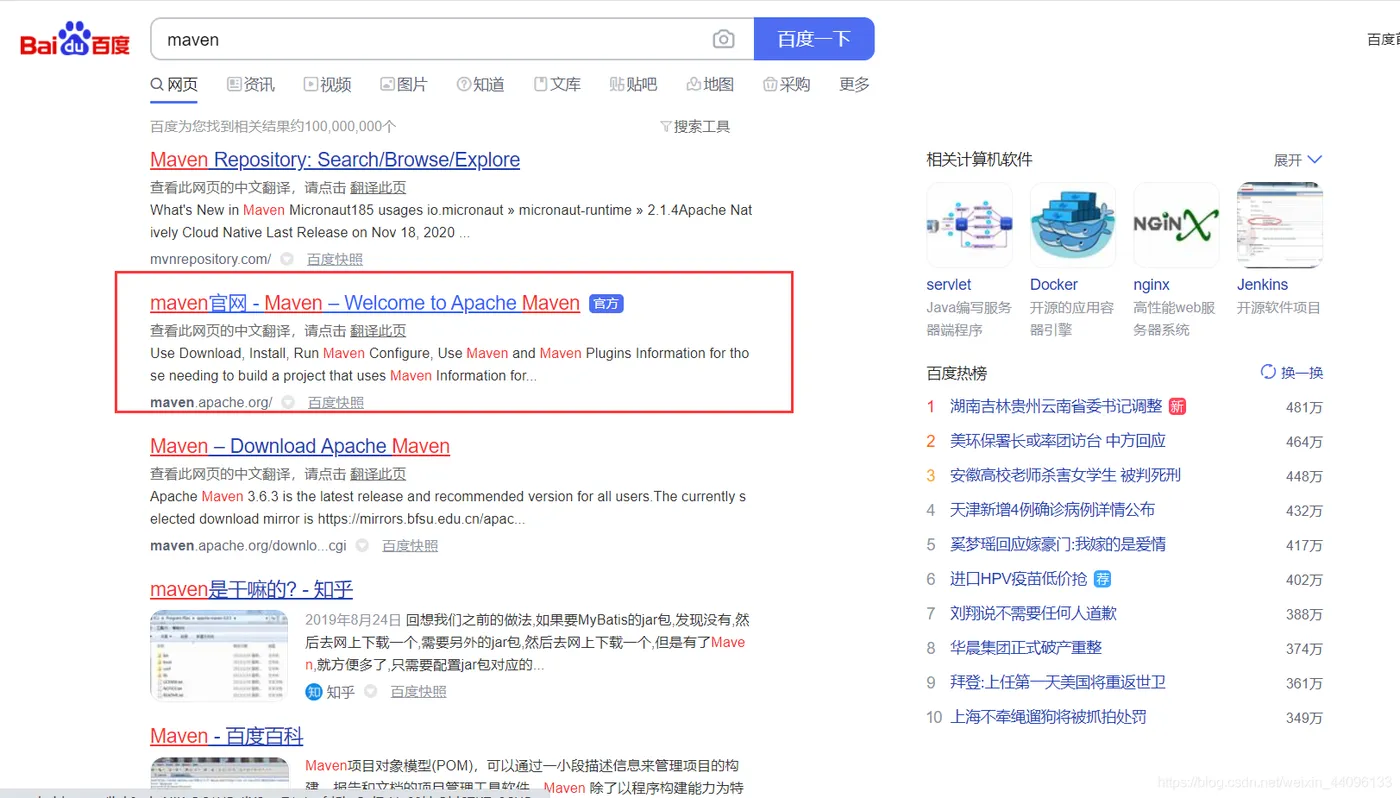Open hot topic 安徽高校老师杀害女学生 被判死刑
1400x798 pixels.
point(1065,475)
